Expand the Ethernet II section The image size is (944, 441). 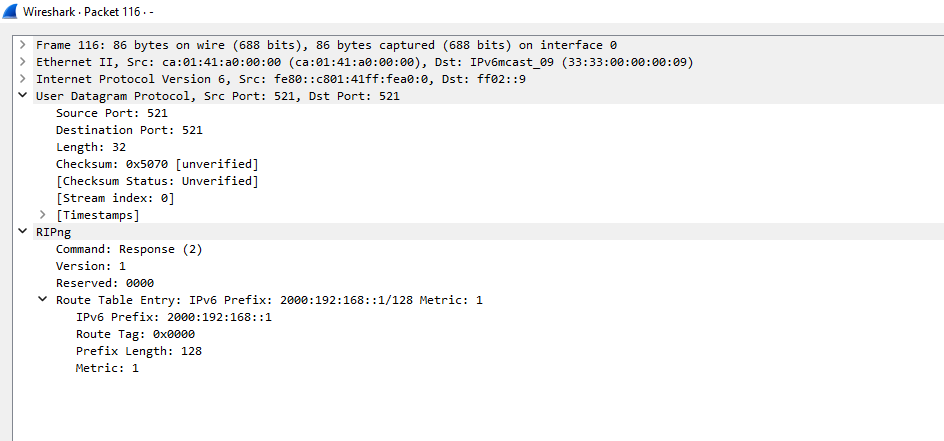point(23,62)
